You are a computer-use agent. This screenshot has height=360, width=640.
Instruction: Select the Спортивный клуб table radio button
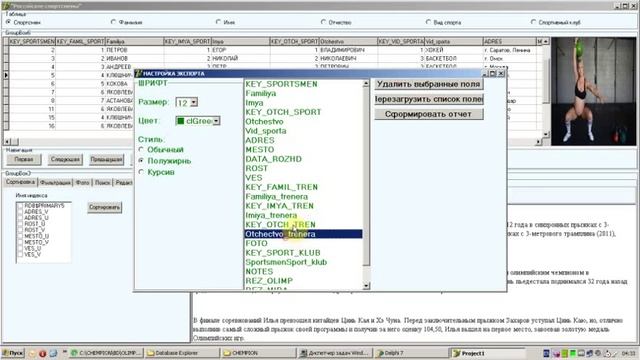pos(533,22)
